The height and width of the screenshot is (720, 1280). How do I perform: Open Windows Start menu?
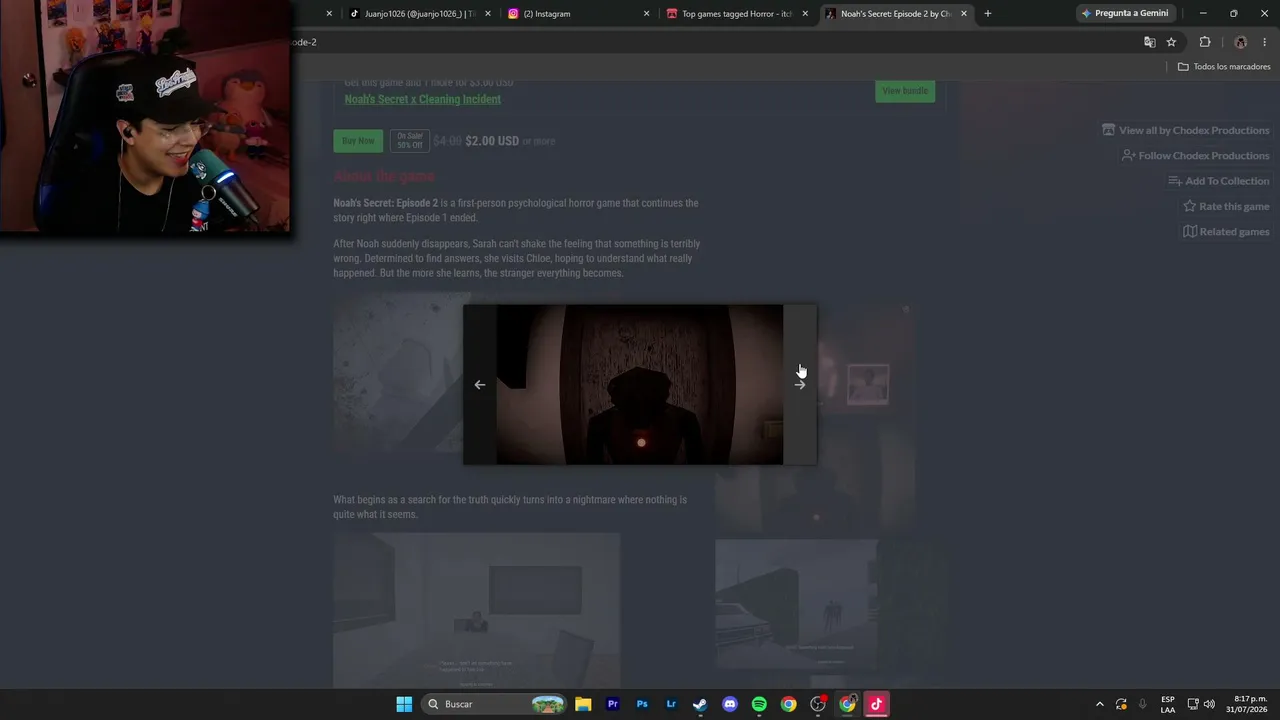pos(404,704)
